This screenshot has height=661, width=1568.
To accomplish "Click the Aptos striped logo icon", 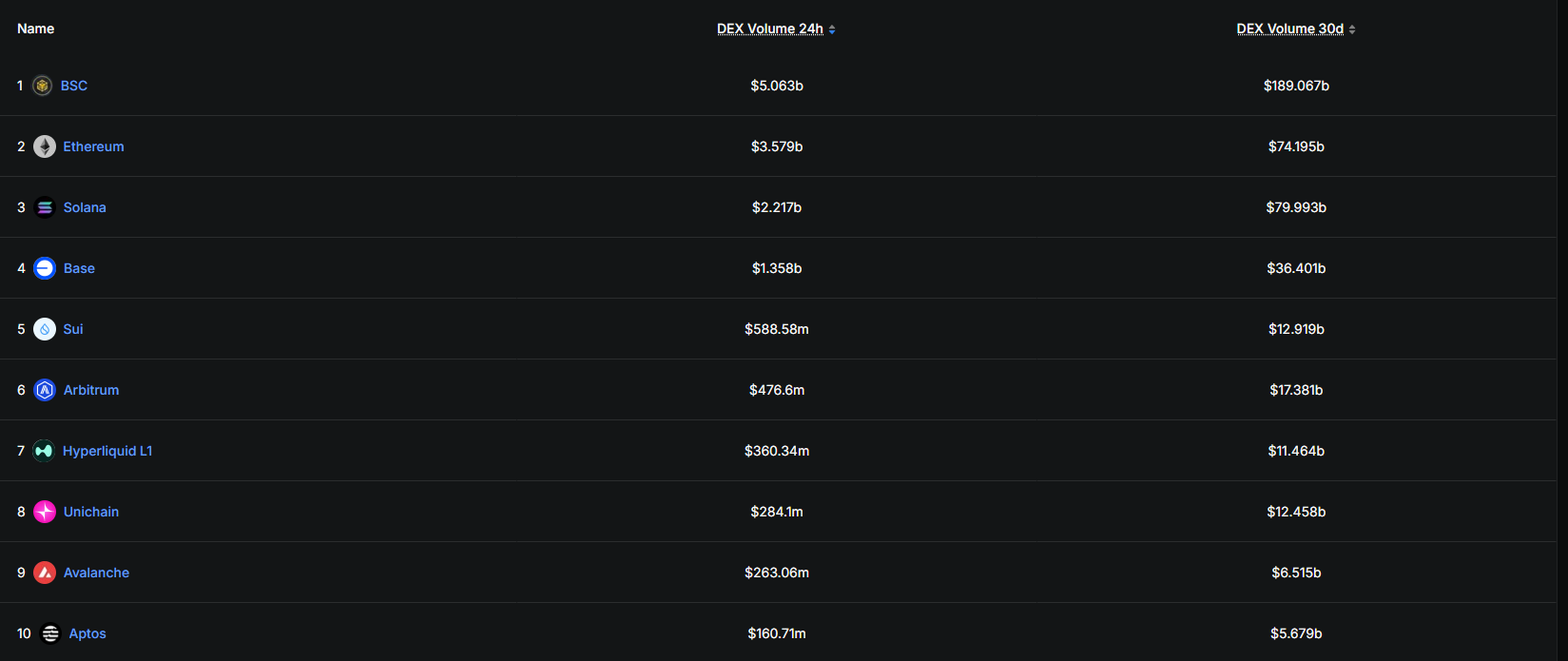I will coord(50,633).
